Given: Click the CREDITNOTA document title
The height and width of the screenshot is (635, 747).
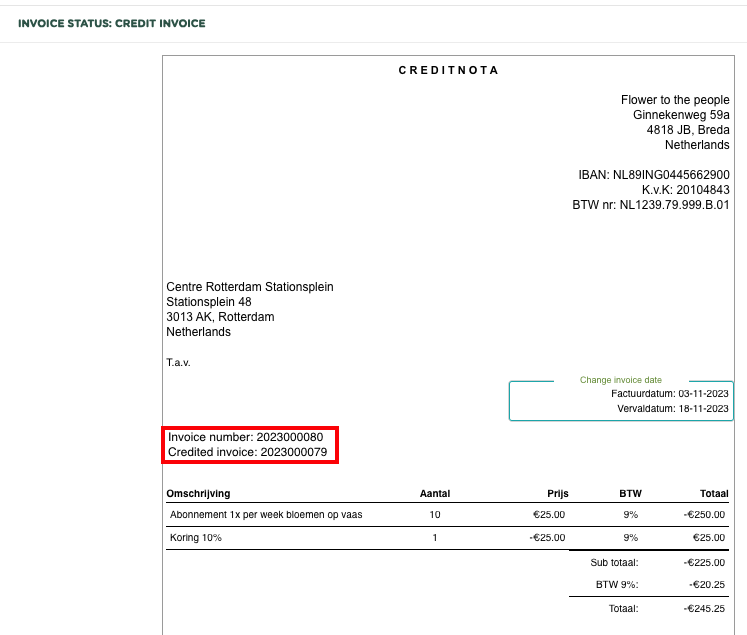Looking at the screenshot, I should [x=448, y=70].
